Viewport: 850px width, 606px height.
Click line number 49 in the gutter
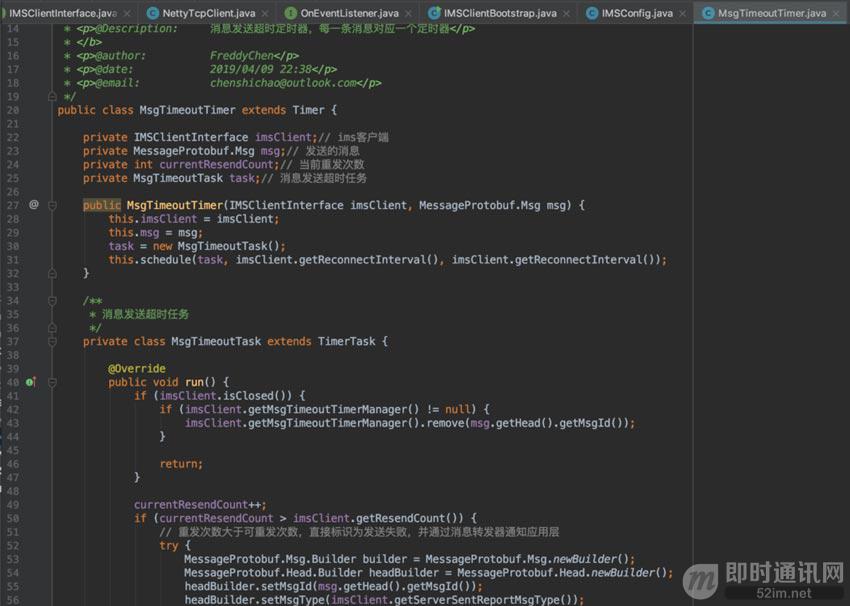pos(13,505)
